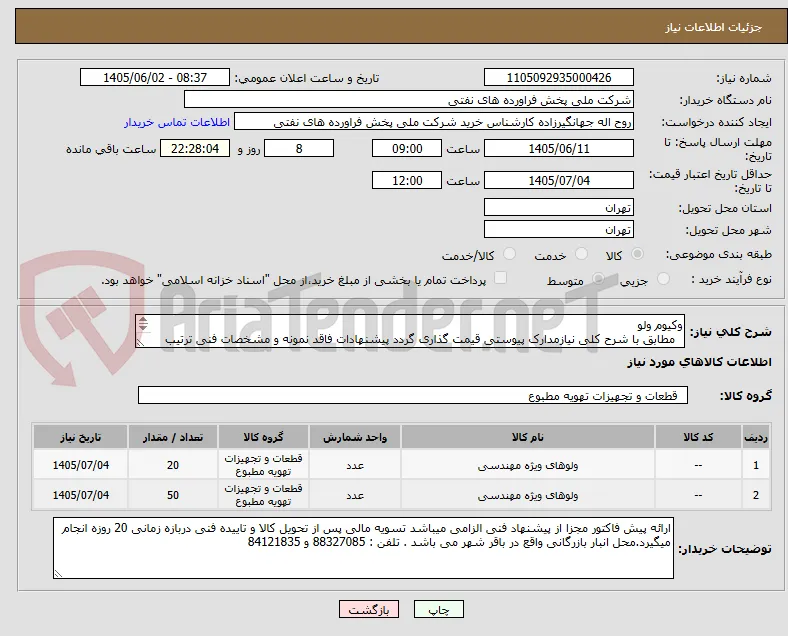Screen dimensions: 788x636
Task: Click the delivery city field تهران
Action: point(559,230)
